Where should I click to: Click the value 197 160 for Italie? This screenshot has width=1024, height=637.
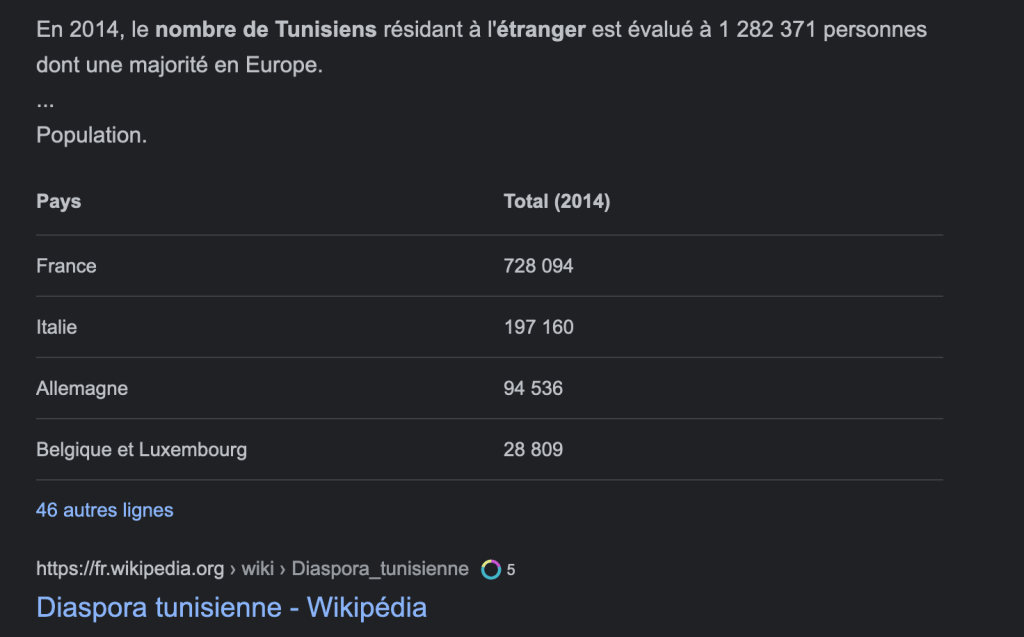click(539, 327)
